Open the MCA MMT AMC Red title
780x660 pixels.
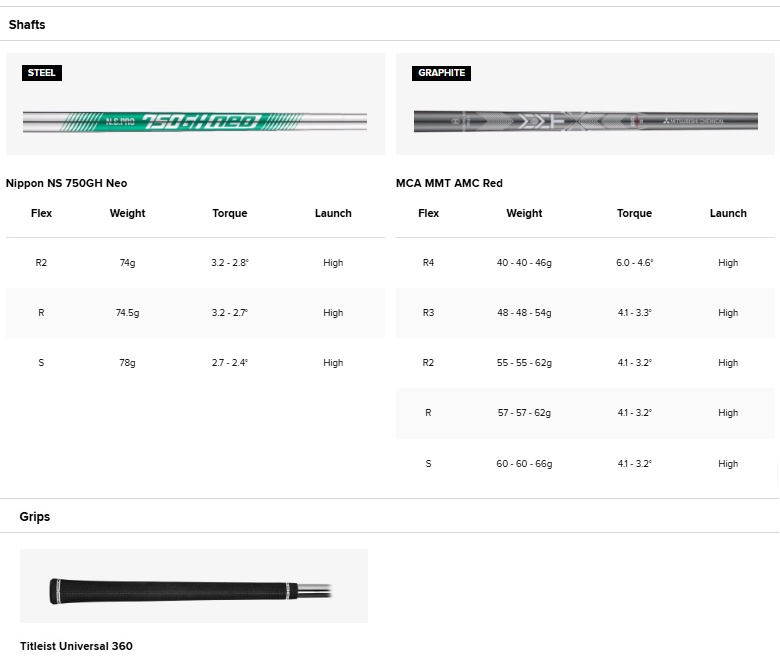(x=449, y=183)
